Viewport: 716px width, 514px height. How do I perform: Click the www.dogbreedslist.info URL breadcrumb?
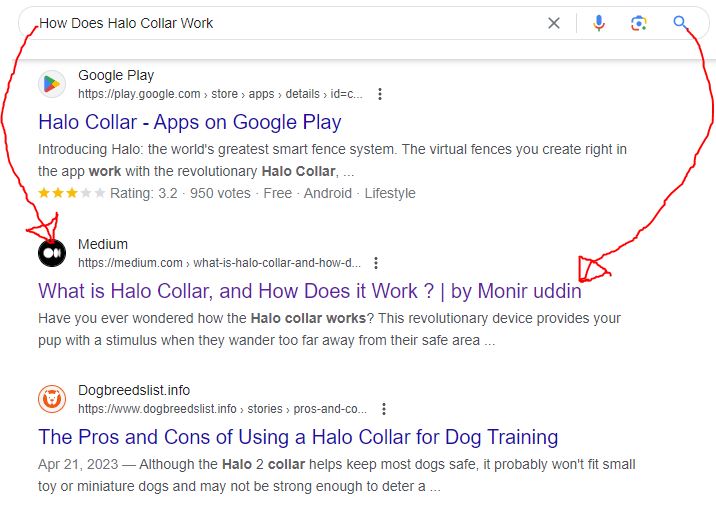coord(222,409)
